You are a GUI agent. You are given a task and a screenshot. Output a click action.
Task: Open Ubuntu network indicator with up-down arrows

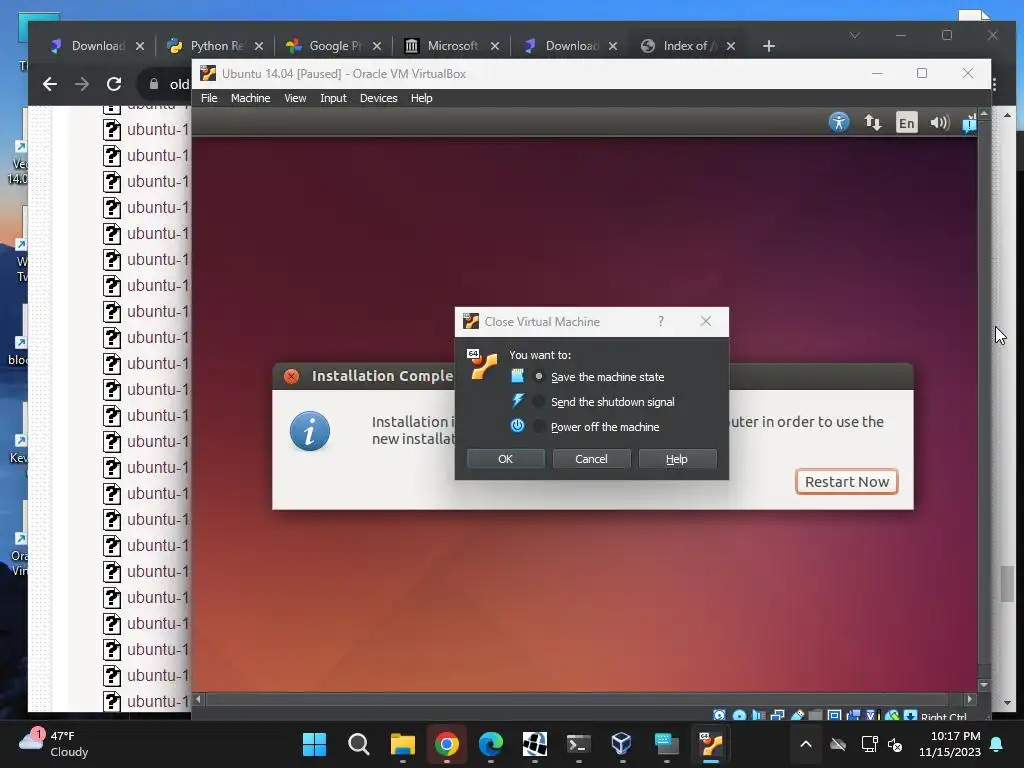(x=872, y=122)
